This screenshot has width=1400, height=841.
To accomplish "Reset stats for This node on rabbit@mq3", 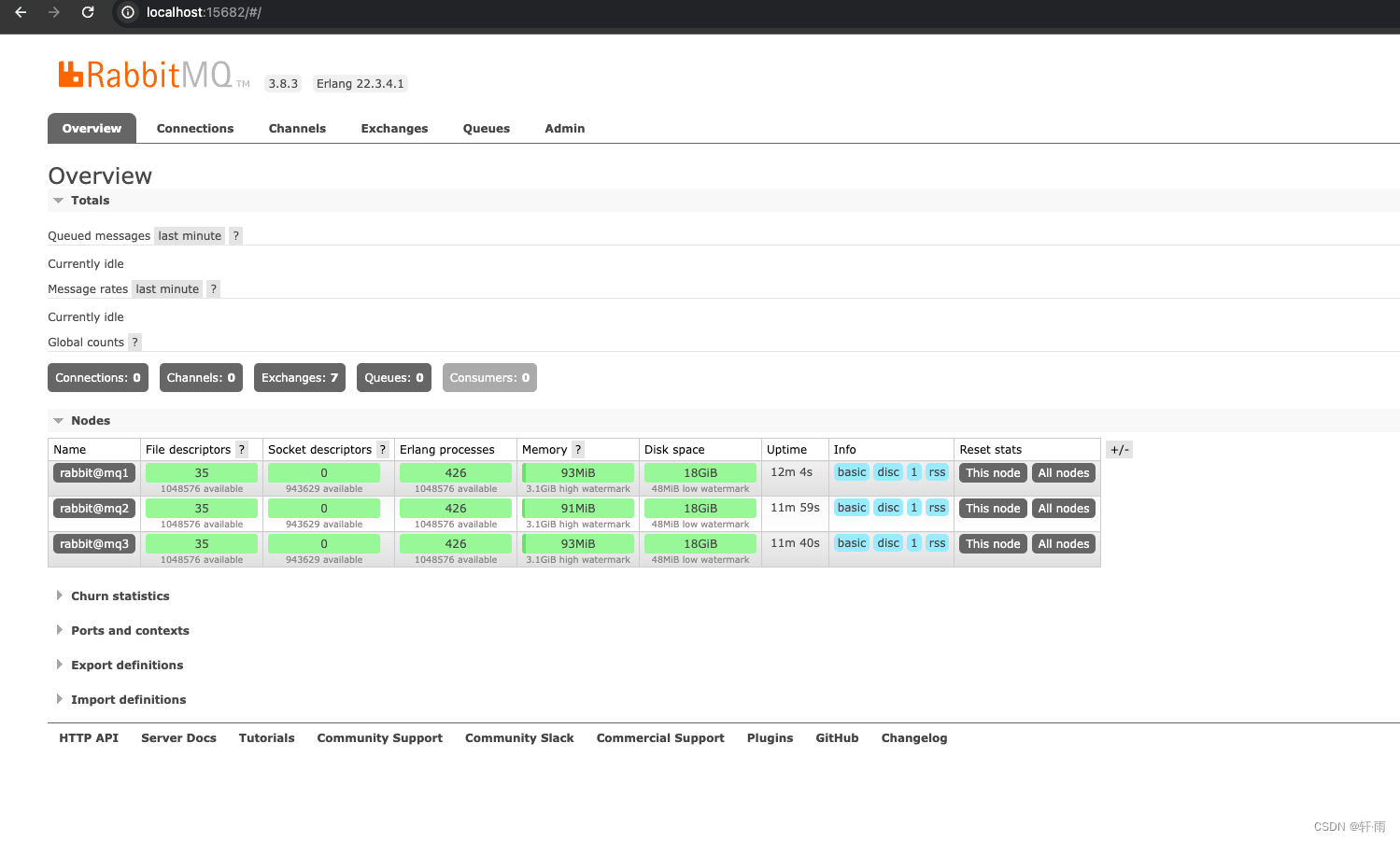I will click(993, 544).
